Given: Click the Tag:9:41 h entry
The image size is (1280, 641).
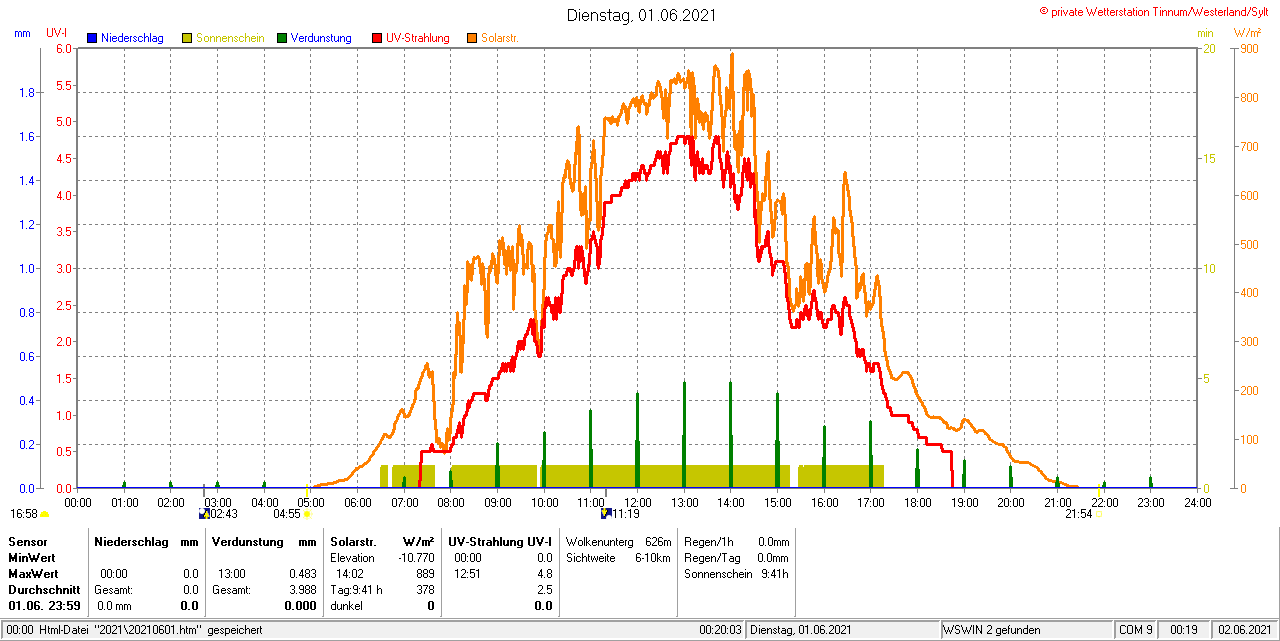Looking at the screenshot, I should pos(357,590).
